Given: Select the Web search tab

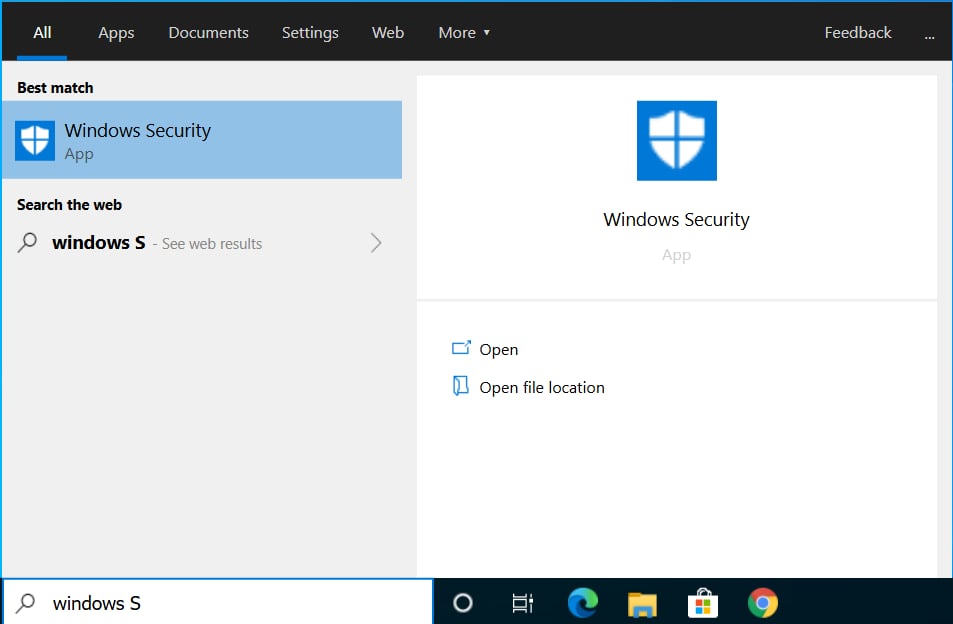Looking at the screenshot, I should 388,32.
